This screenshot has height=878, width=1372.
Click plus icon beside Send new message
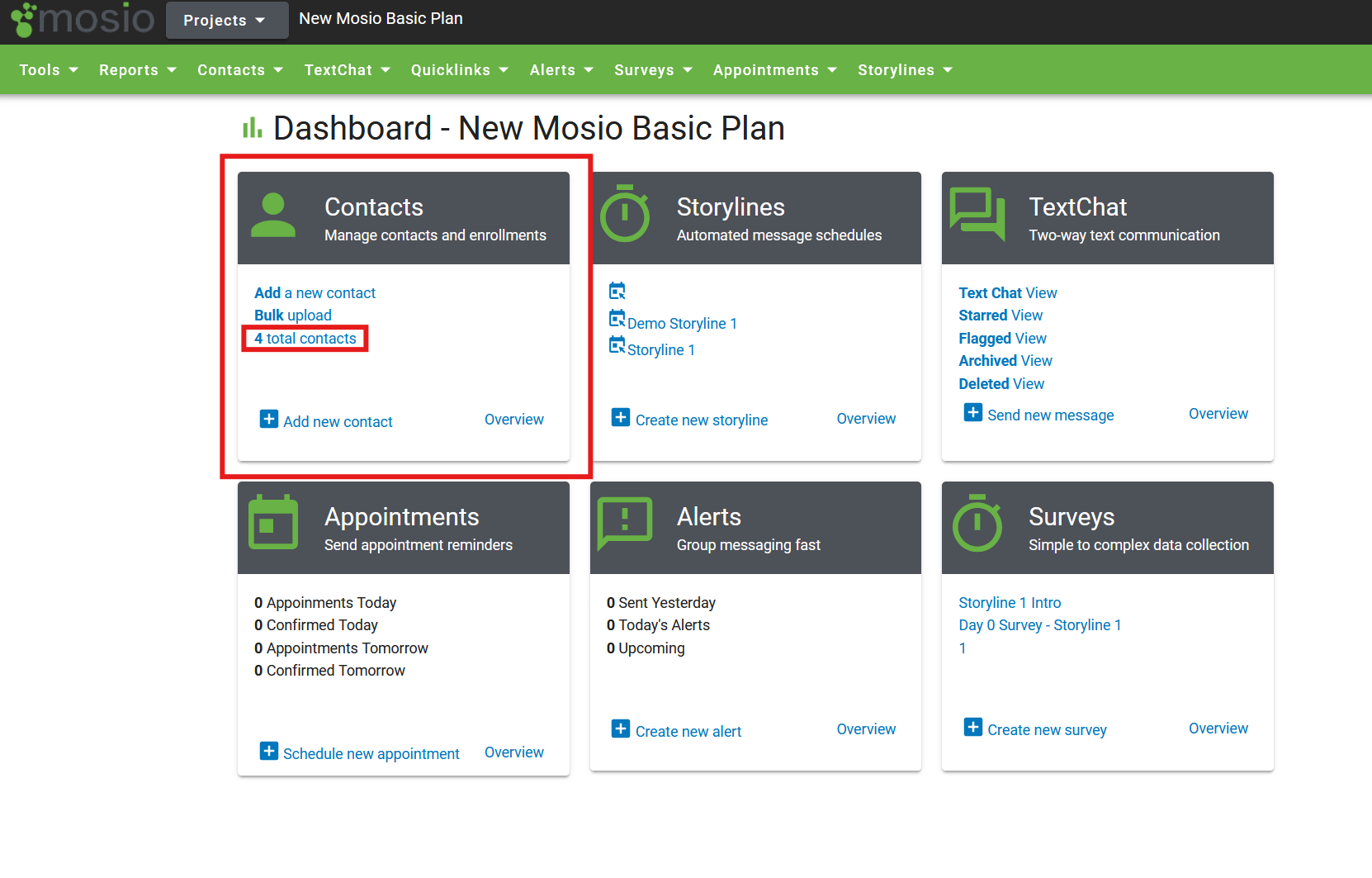click(973, 412)
